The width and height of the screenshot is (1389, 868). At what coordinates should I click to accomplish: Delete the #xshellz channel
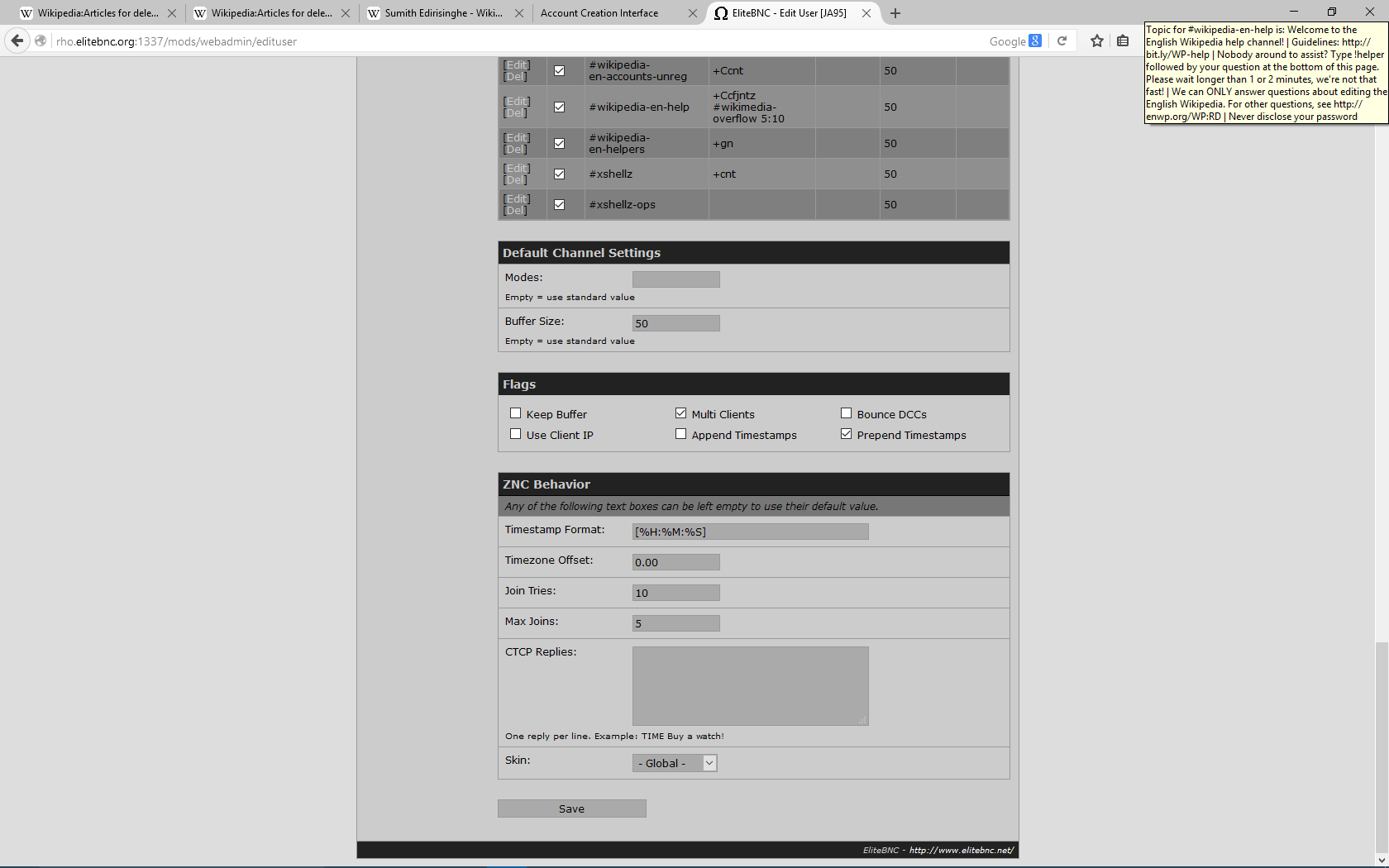coord(515,180)
